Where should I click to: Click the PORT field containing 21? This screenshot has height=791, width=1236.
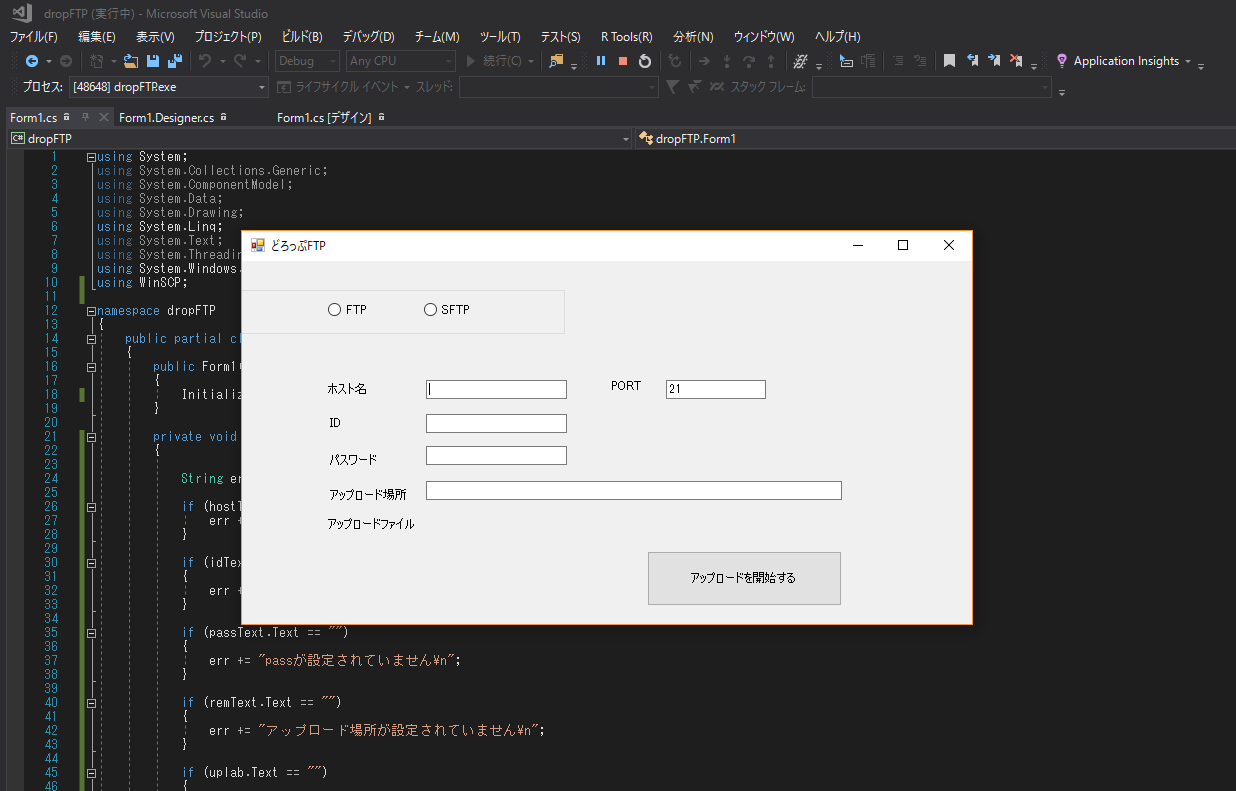coord(716,390)
